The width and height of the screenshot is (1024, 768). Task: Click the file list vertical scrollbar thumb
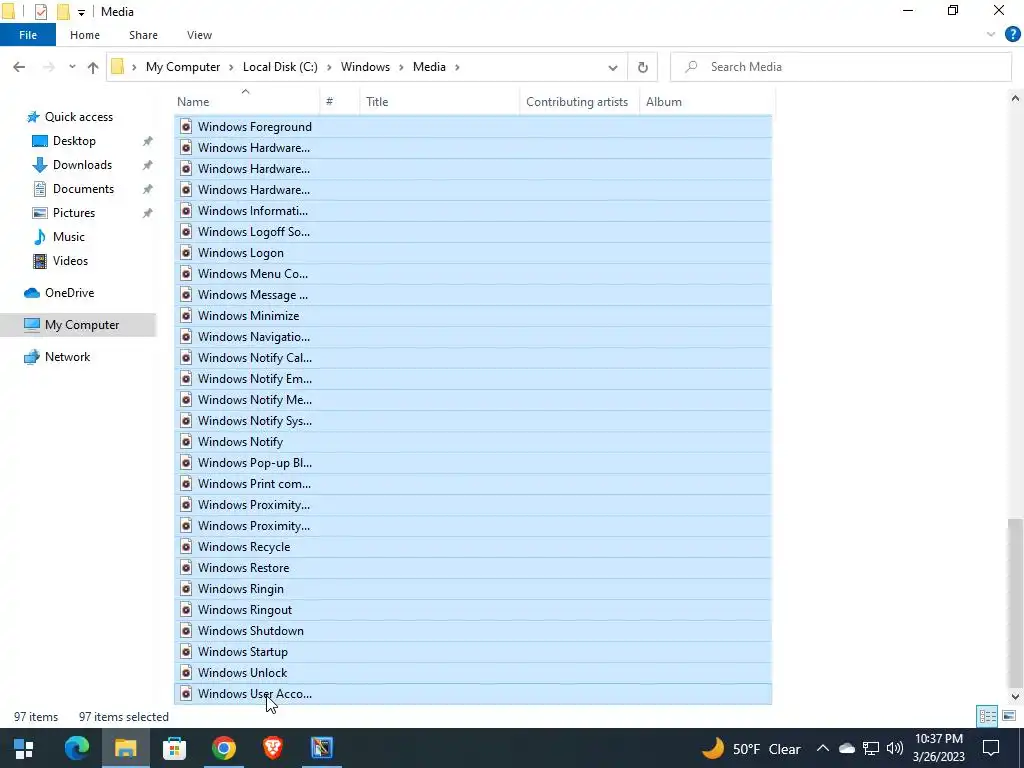click(x=1015, y=601)
